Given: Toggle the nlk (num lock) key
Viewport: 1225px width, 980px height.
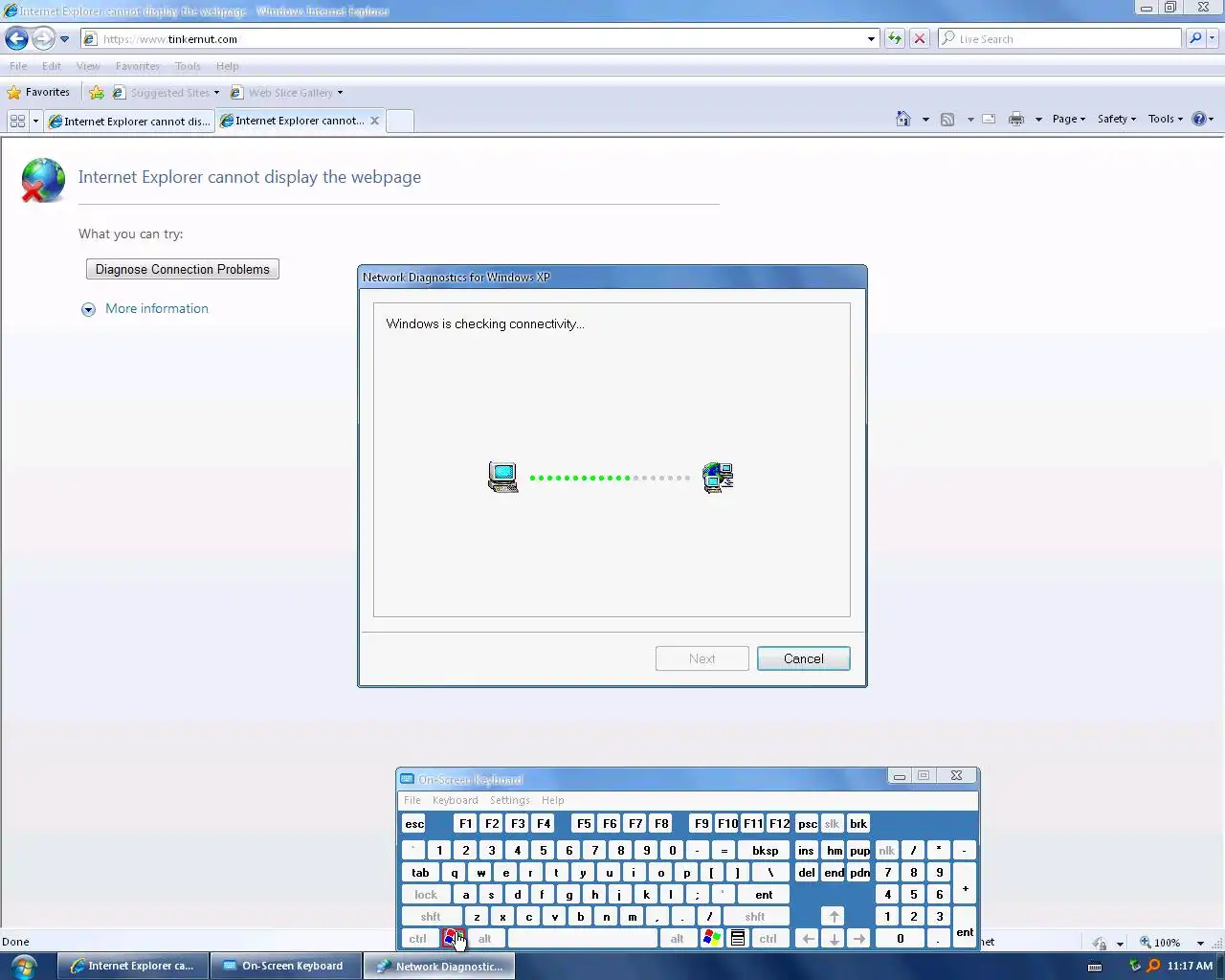Looking at the screenshot, I should tap(887, 851).
